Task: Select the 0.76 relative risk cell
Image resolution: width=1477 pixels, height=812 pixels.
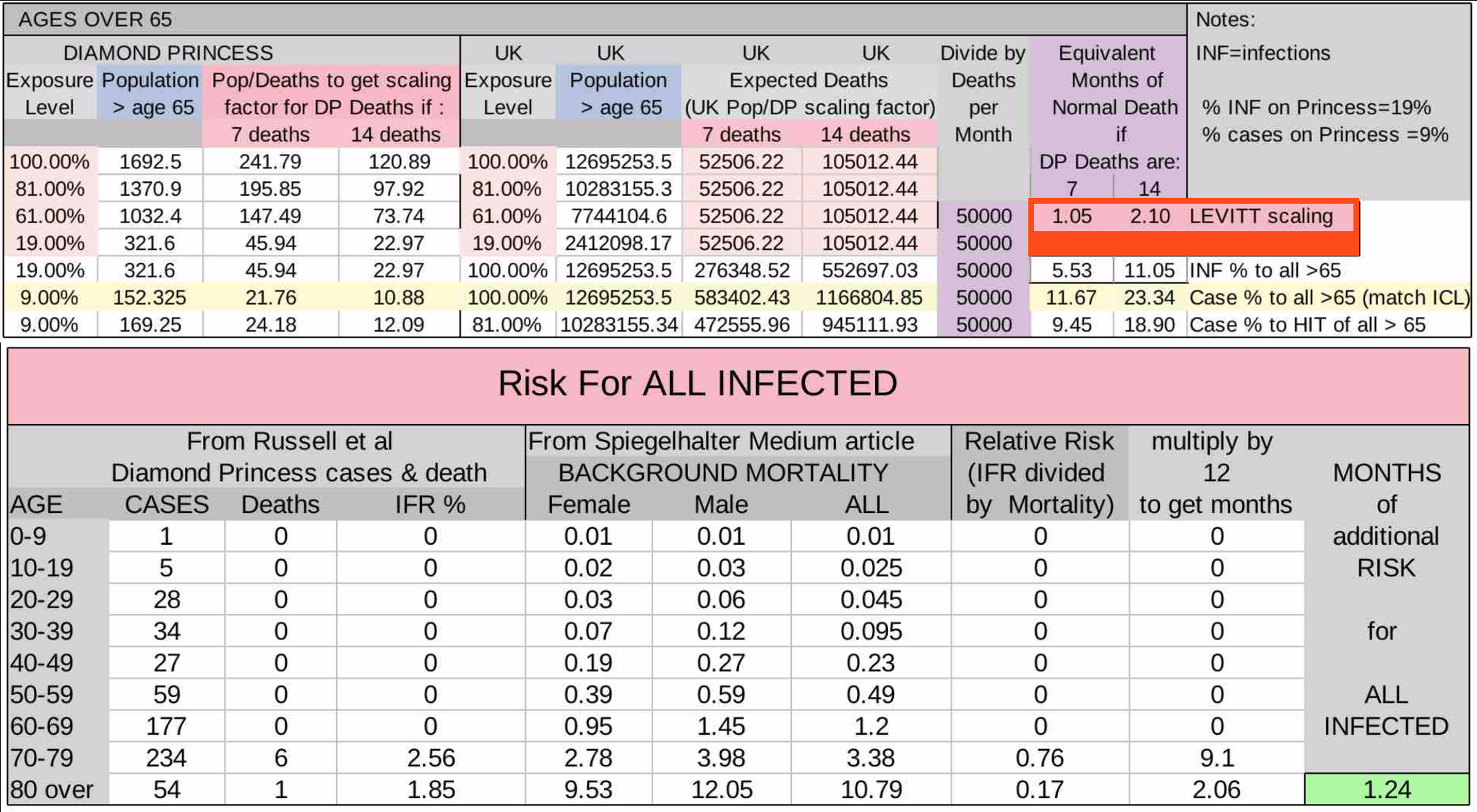Action: pyautogui.click(x=1040, y=758)
